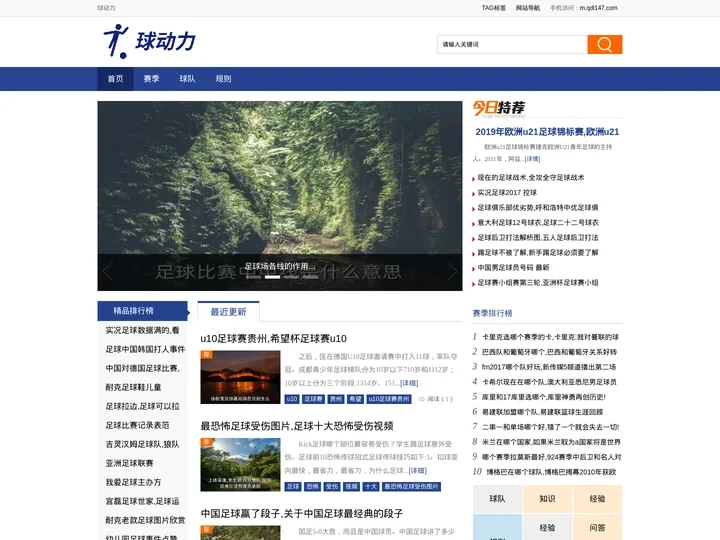Click the 恐怖 tag label
This screenshot has height=540, width=720.
[x=312, y=487]
